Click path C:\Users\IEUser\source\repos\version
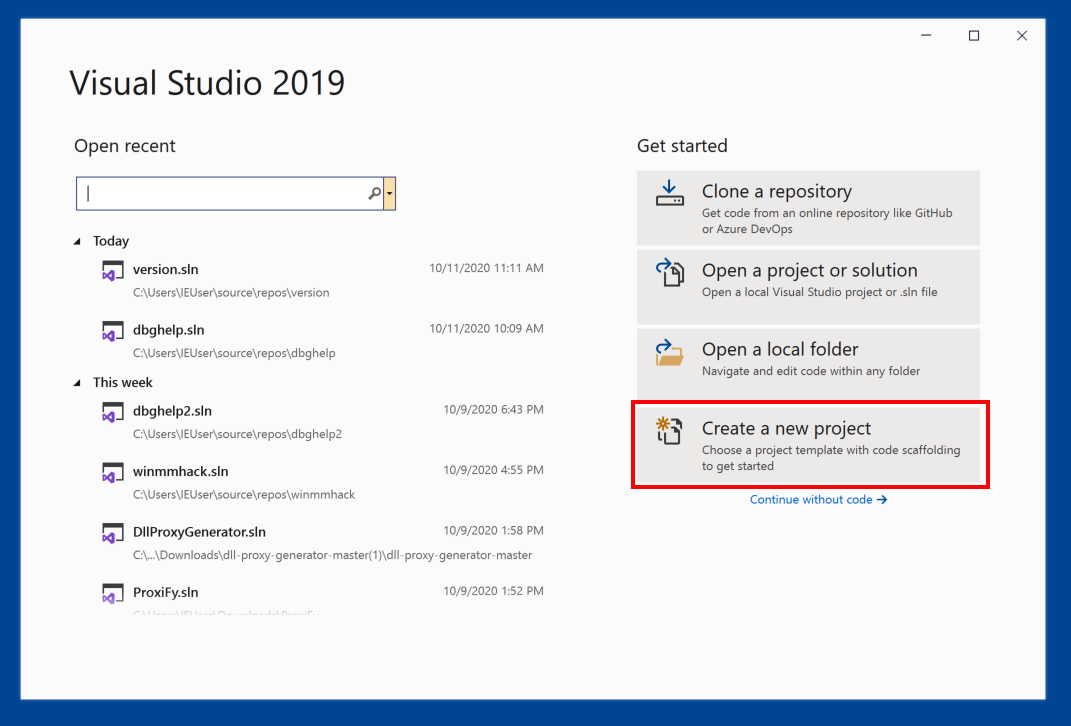Image resolution: width=1071 pixels, height=726 pixels. (231, 292)
